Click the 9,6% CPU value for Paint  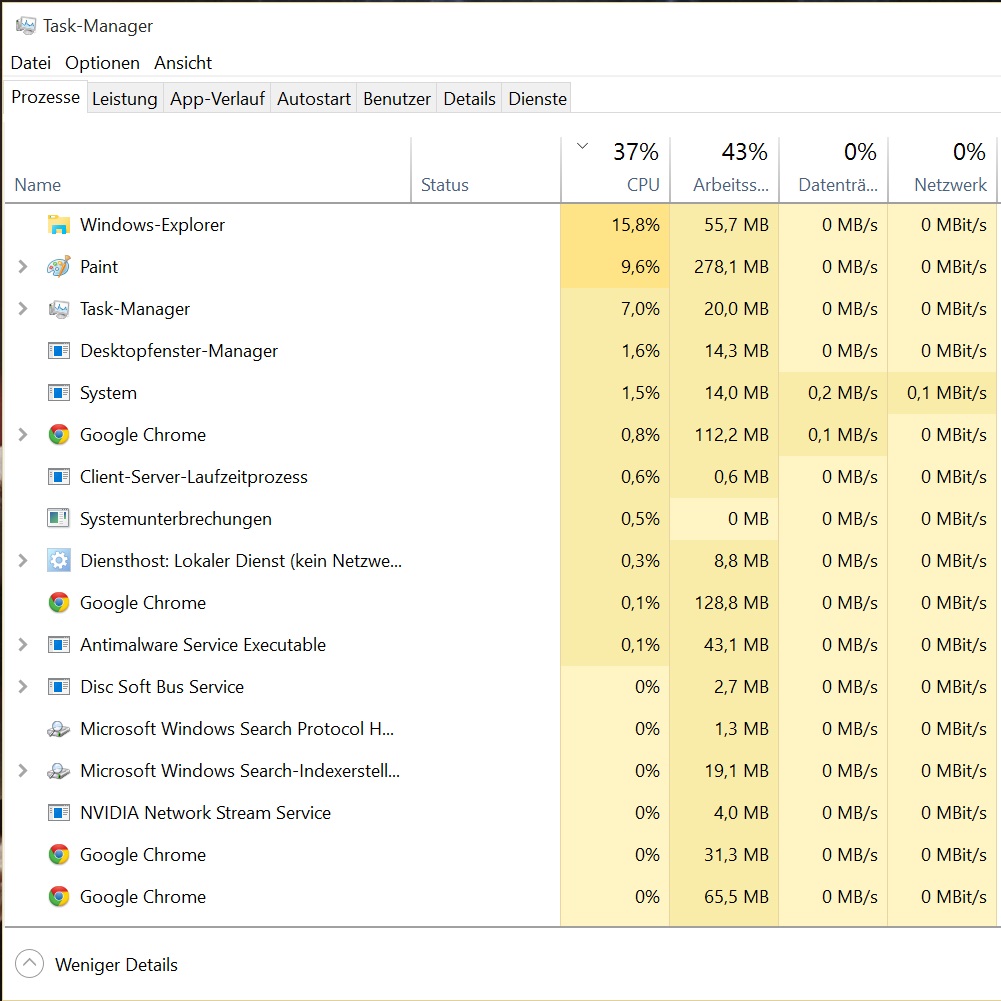click(x=640, y=267)
